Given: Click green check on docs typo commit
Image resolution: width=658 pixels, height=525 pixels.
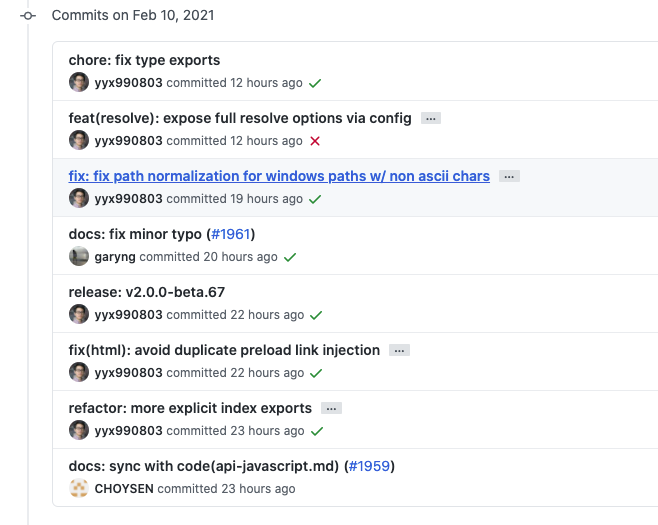Looking at the screenshot, I should [x=290, y=257].
